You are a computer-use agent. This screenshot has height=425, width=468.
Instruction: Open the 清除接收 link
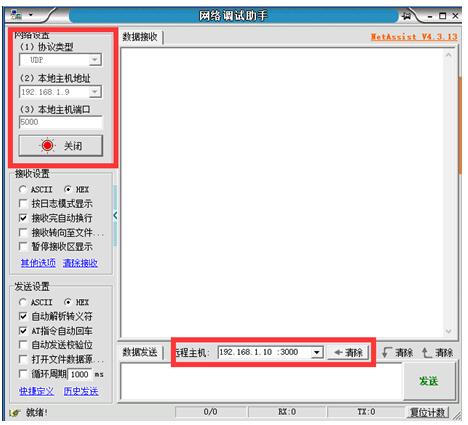[x=80, y=263]
